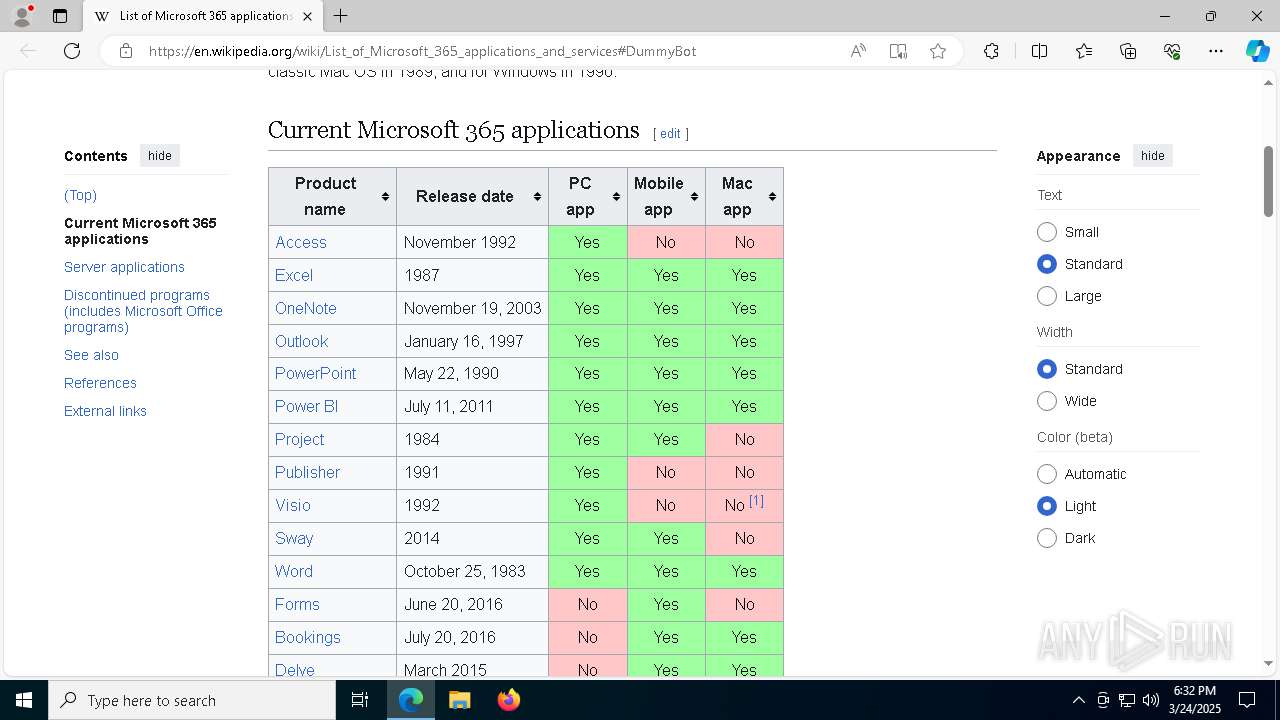
Task: Sort table by Mac app column
Action: 744,196
